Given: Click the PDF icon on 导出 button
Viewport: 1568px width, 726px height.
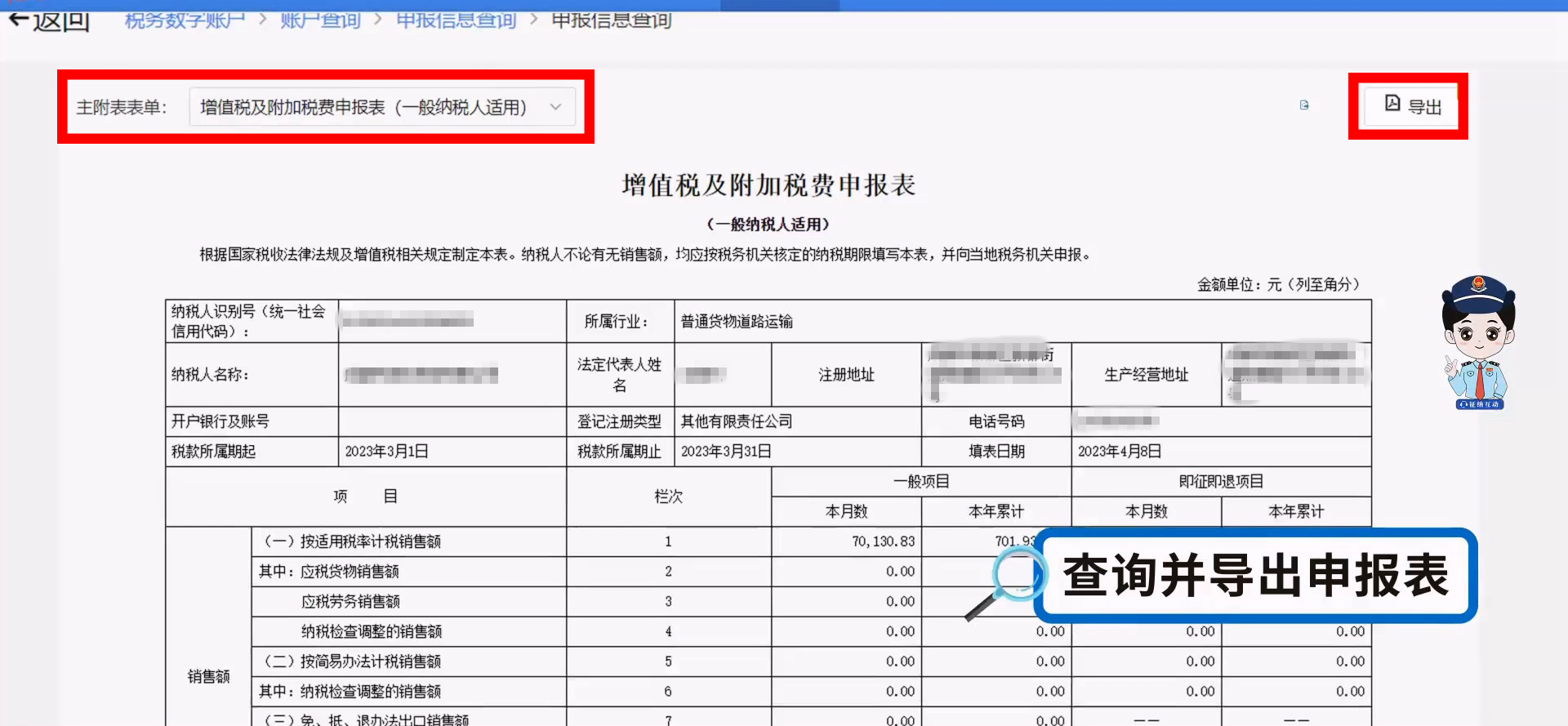Looking at the screenshot, I should pyautogui.click(x=1392, y=104).
